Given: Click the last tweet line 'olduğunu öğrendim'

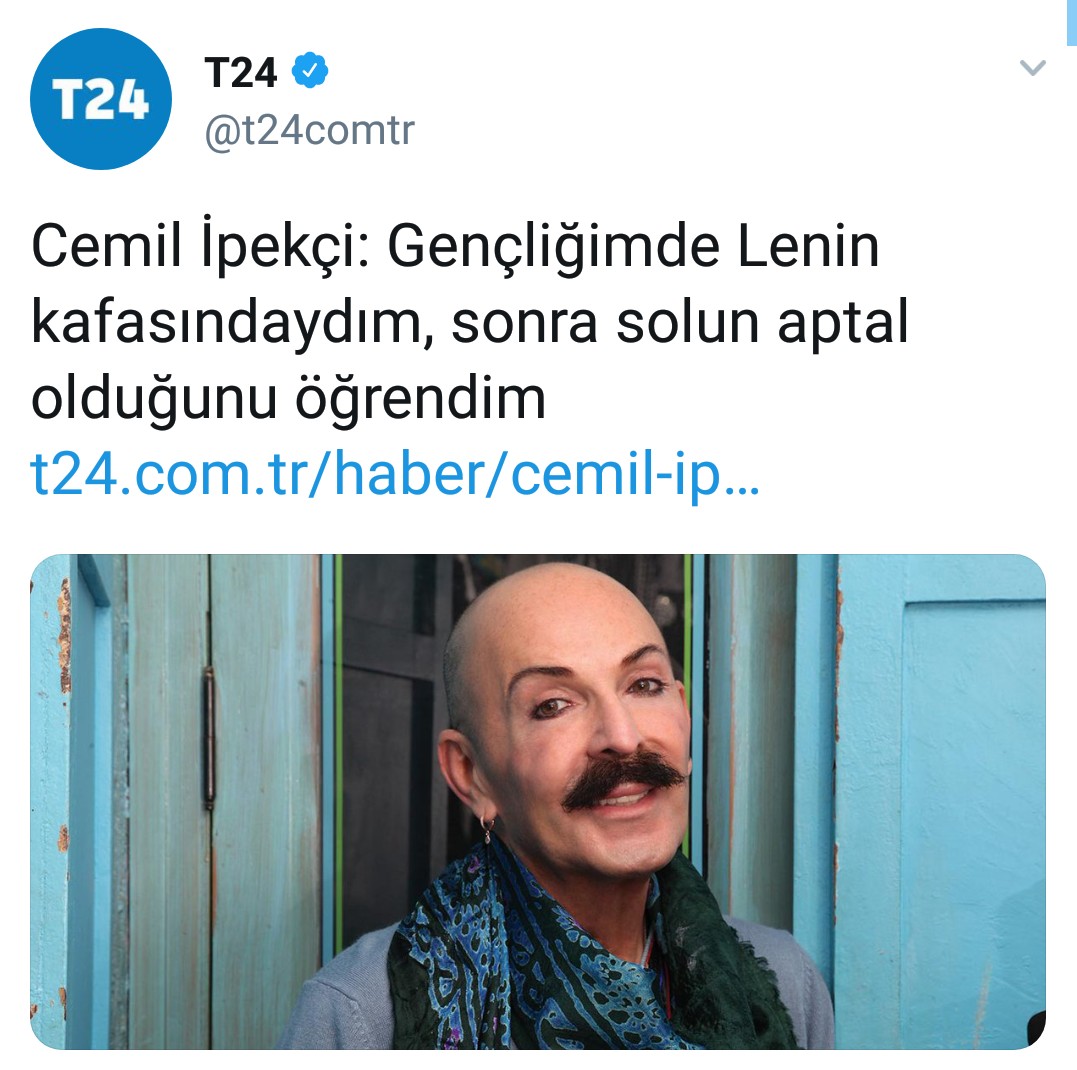Looking at the screenshot, I should [x=288, y=398].
